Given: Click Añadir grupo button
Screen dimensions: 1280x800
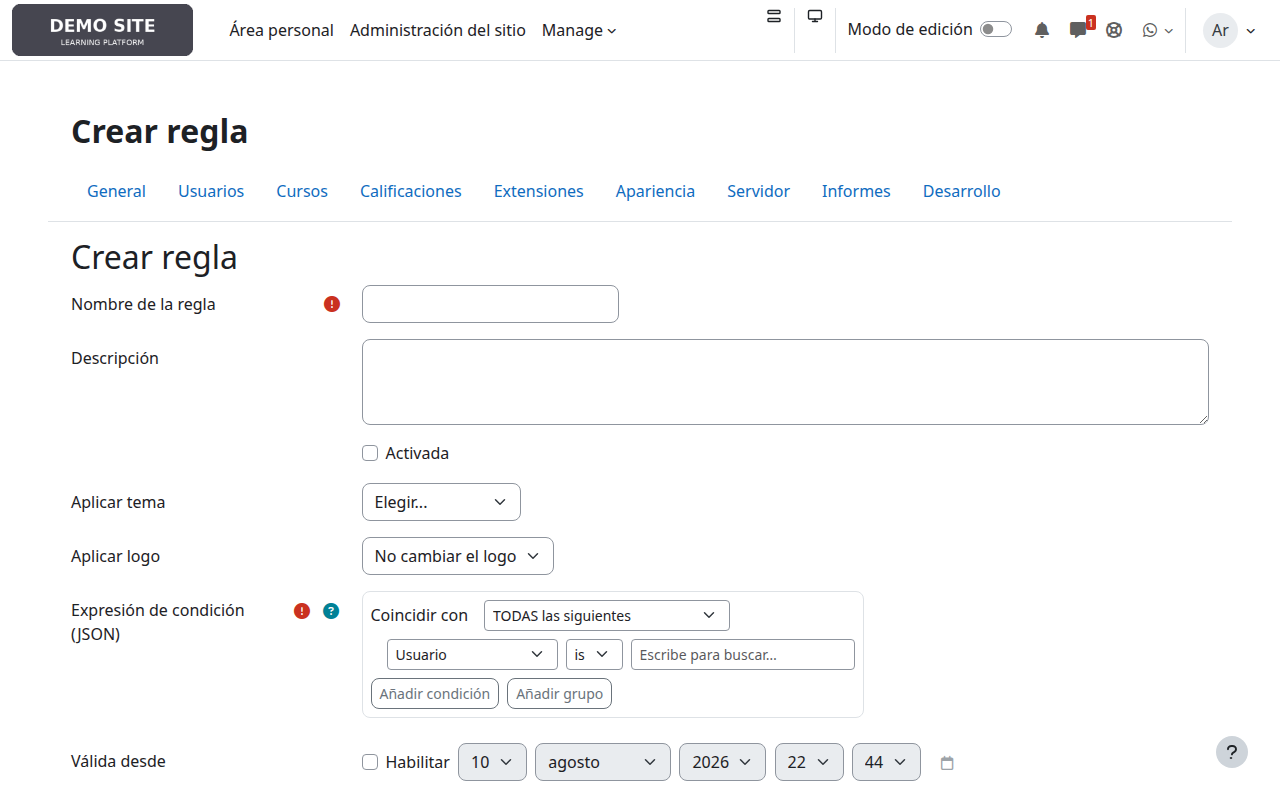Looking at the screenshot, I should click(559, 693).
